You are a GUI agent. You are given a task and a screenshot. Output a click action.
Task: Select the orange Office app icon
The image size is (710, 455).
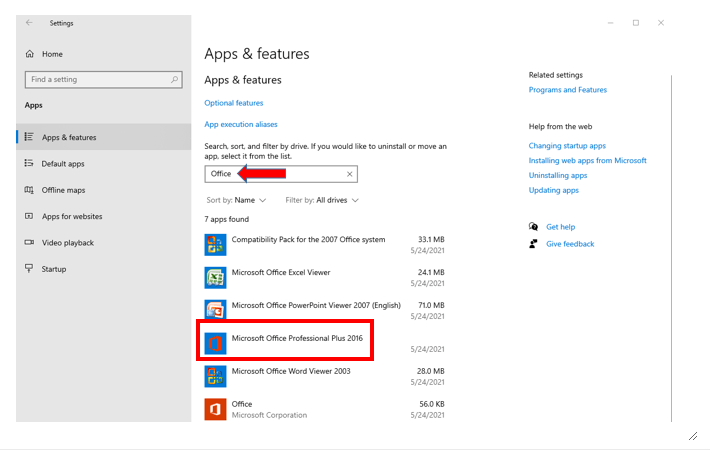pos(215,409)
